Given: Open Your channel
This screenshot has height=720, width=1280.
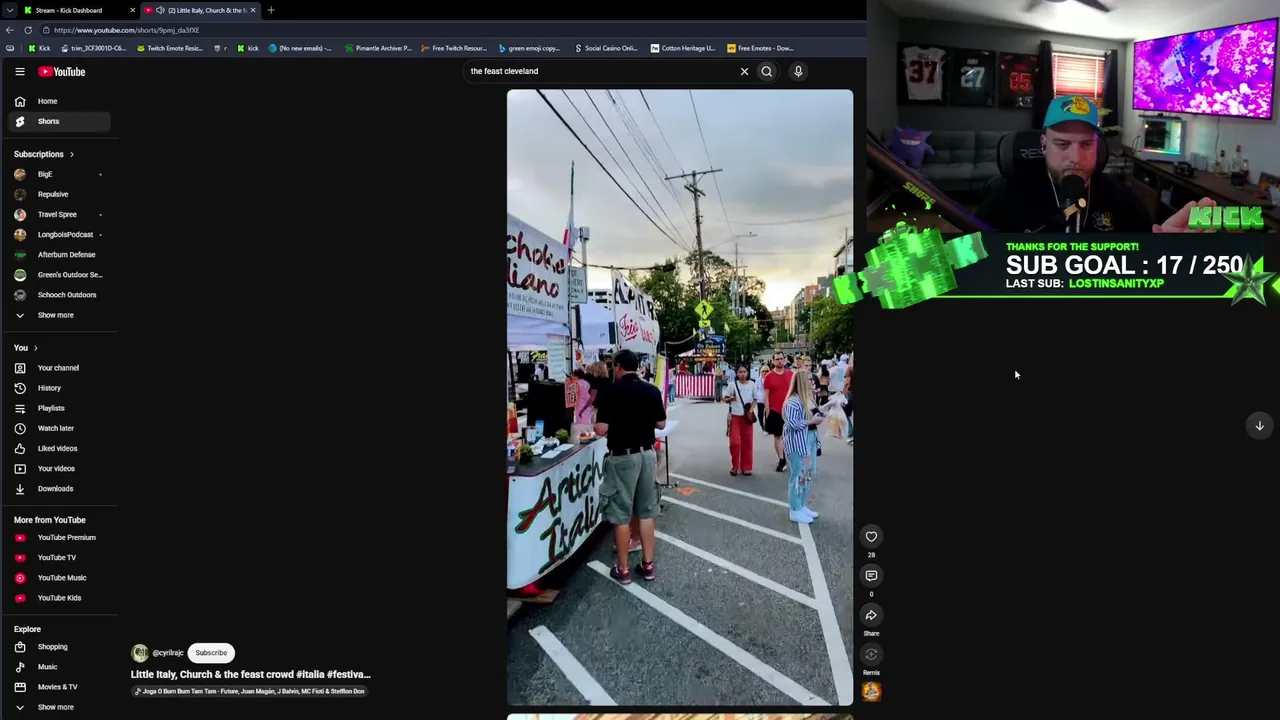Looking at the screenshot, I should 59,368.
